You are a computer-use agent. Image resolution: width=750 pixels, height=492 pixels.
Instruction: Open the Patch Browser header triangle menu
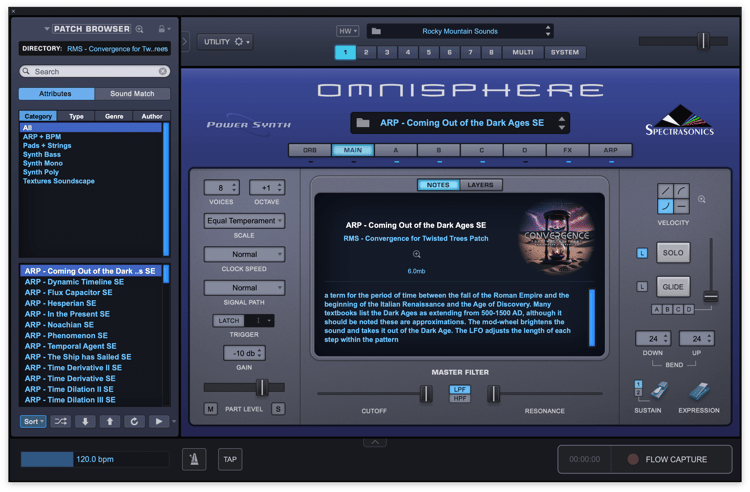click(46, 29)
